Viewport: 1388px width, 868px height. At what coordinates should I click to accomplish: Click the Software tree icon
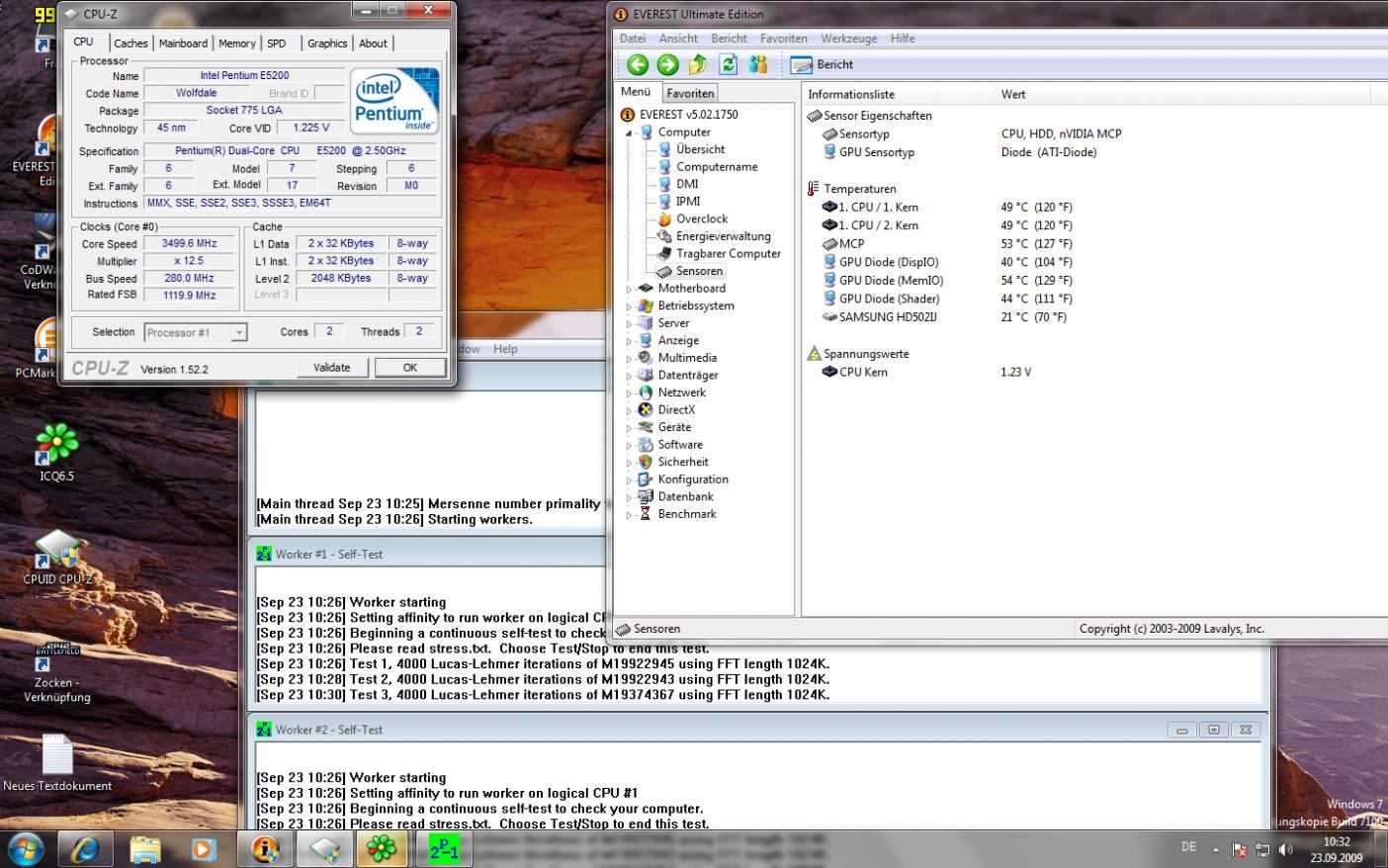646,445
